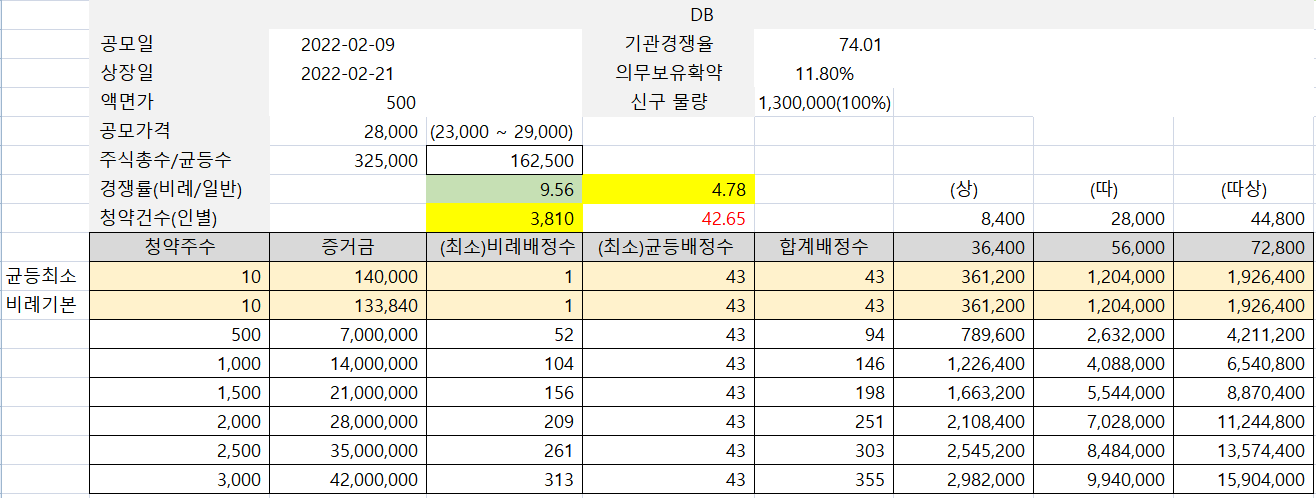
Task: Select the 133,840 deposit cell
Action: pyautogui.click(x=347, y=306)
